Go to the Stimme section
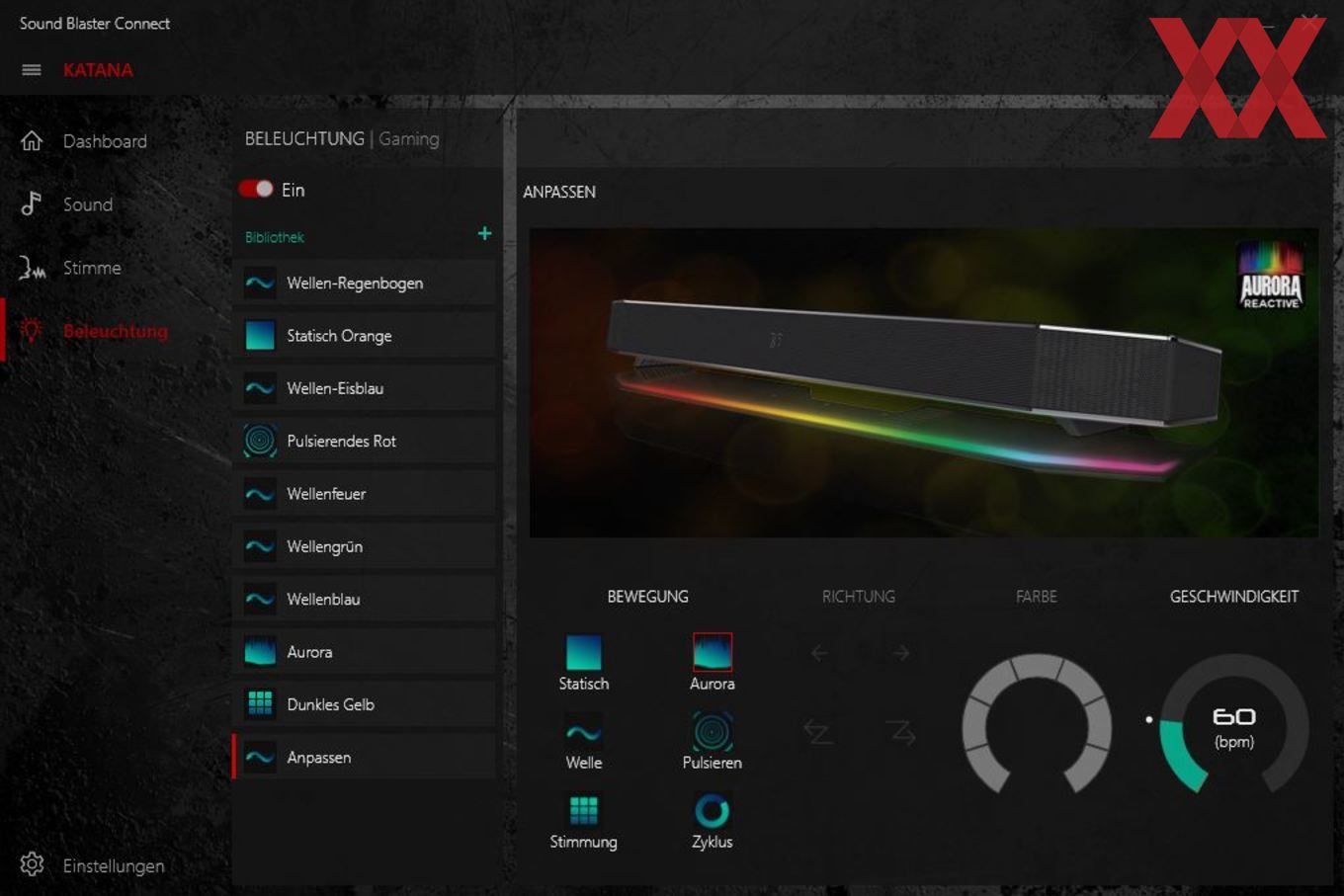Viewport: 1344px width, 896px height. point(92,268)
